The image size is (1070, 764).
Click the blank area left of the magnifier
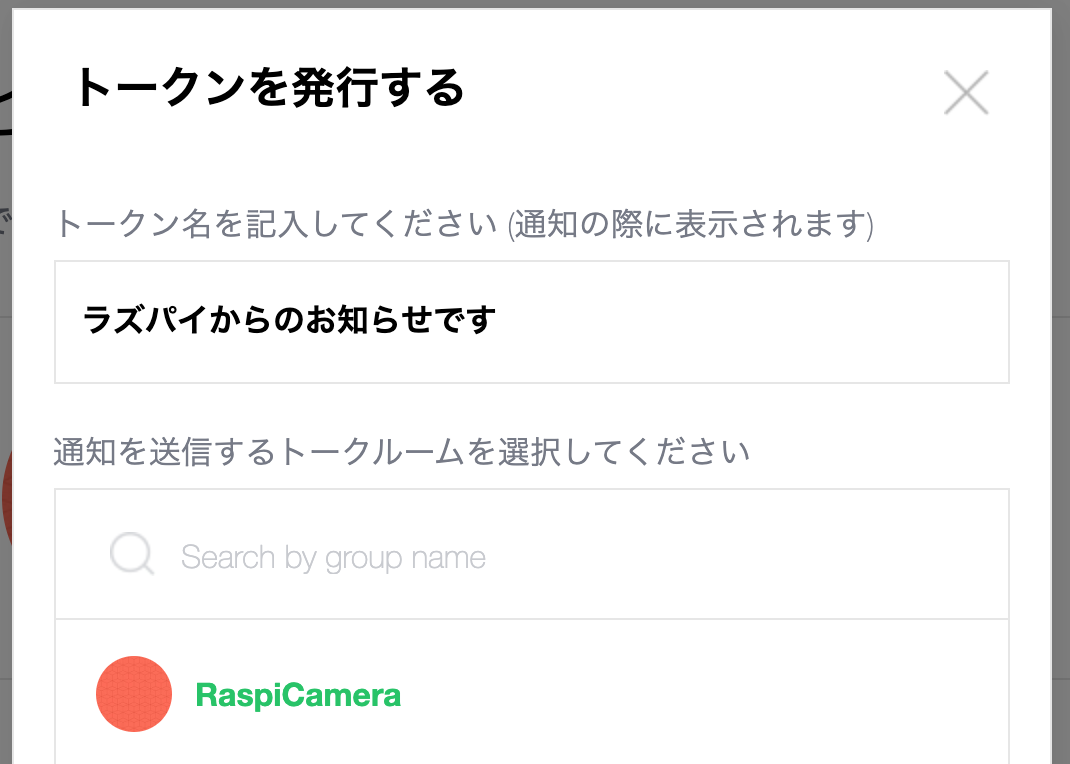coord(82,554)
